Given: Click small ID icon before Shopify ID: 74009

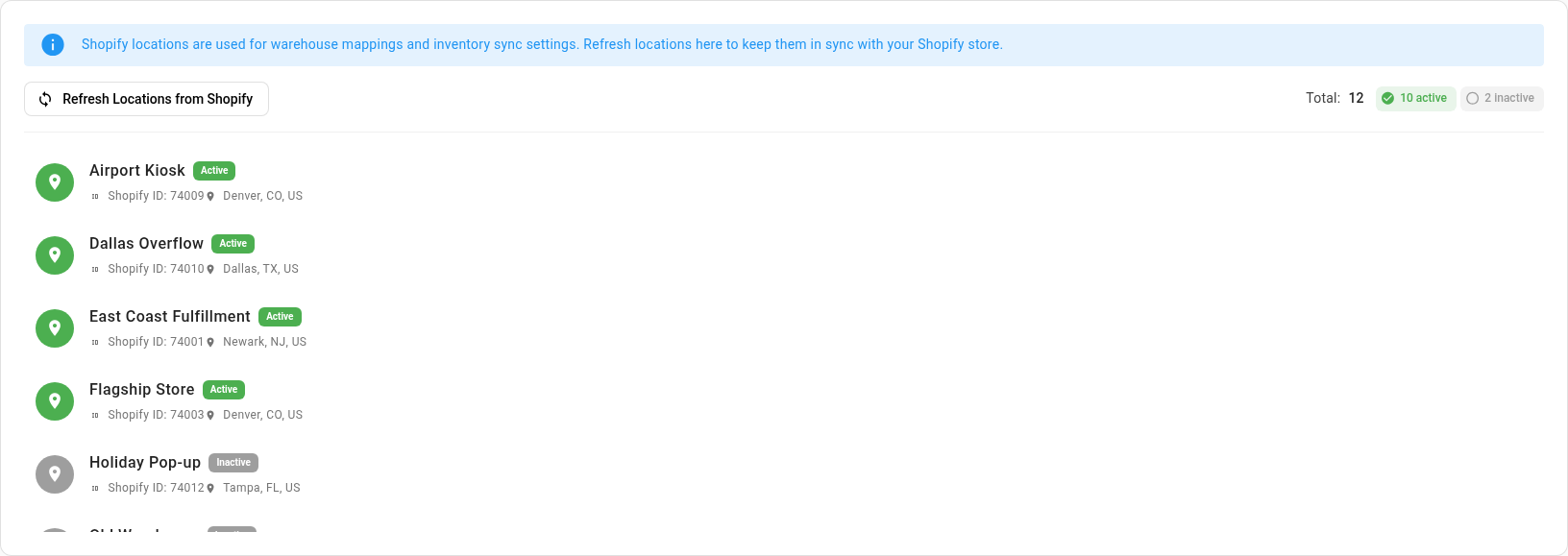Looking at the screenshot, I should pos(95,197).
